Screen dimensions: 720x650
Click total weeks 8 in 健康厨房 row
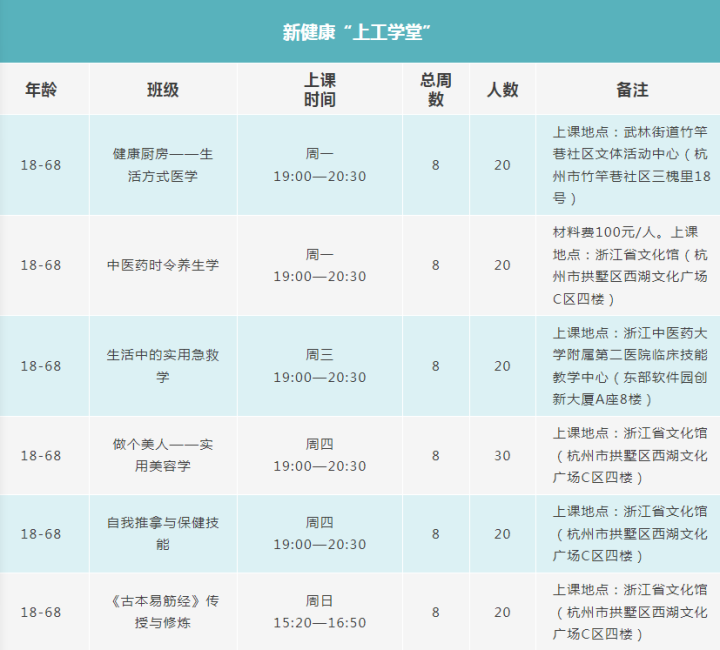click(x=435, y=165)
